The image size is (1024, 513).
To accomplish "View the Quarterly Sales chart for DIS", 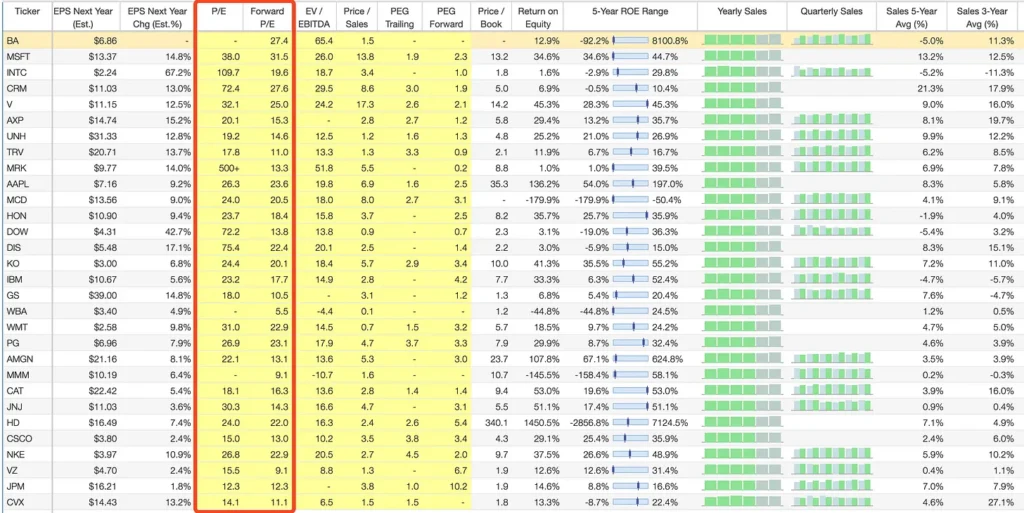I will click(x=831, y=248).
